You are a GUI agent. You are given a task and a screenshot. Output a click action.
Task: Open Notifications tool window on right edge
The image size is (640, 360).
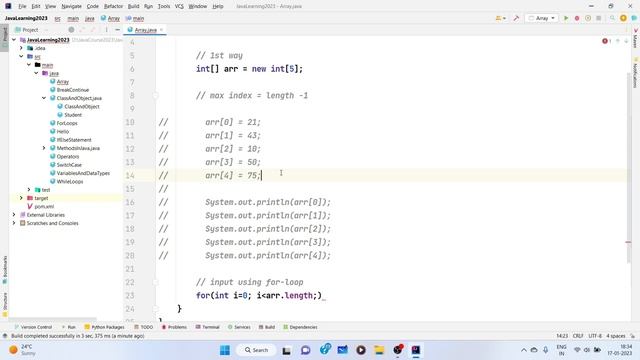tap(635, 73)
